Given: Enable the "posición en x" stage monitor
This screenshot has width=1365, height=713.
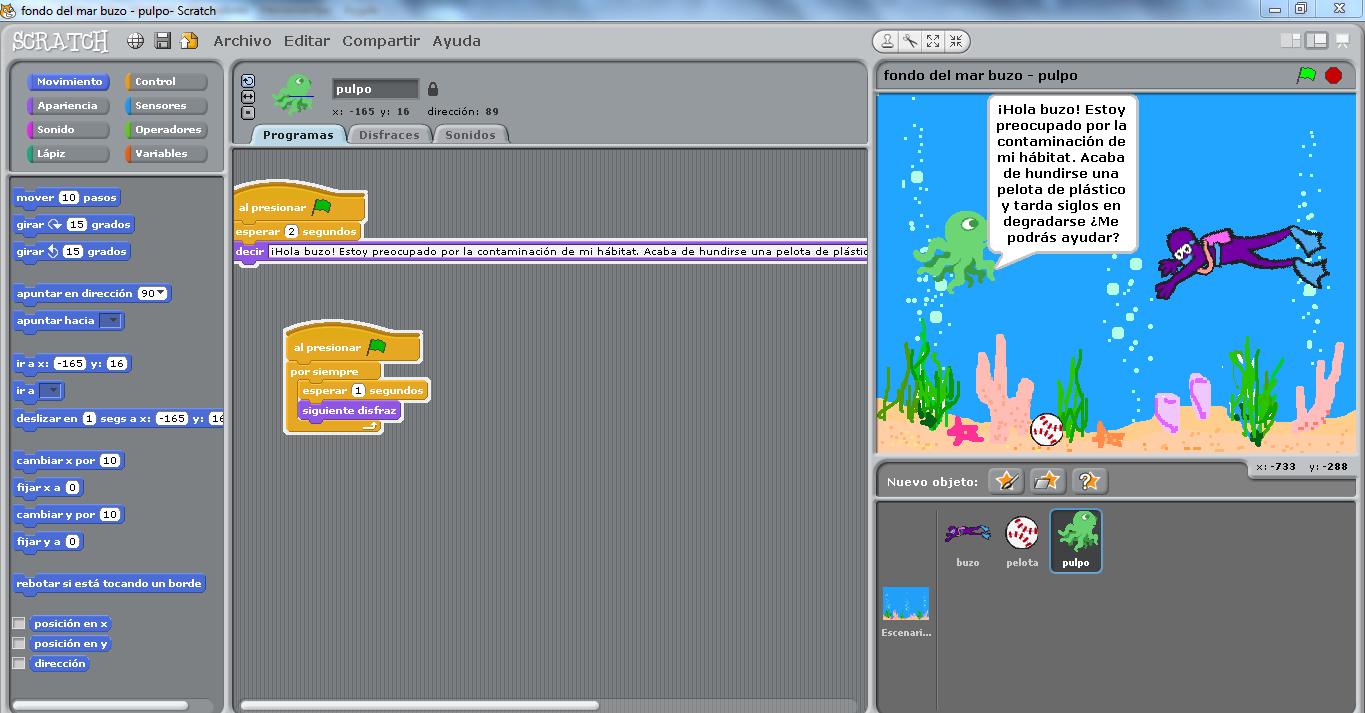Looking at the screenshot, I should [18, 622].
